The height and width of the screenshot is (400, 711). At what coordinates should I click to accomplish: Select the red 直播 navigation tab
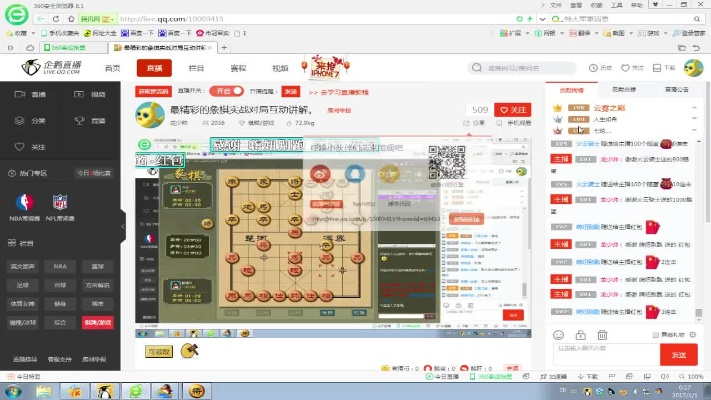(x=154, y=68)
